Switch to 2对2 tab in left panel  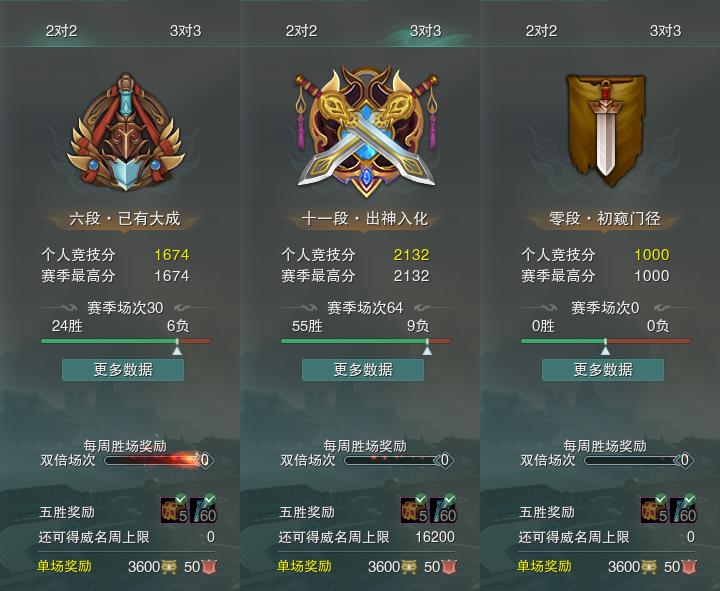pyautogui.click(x=62, y=31)
